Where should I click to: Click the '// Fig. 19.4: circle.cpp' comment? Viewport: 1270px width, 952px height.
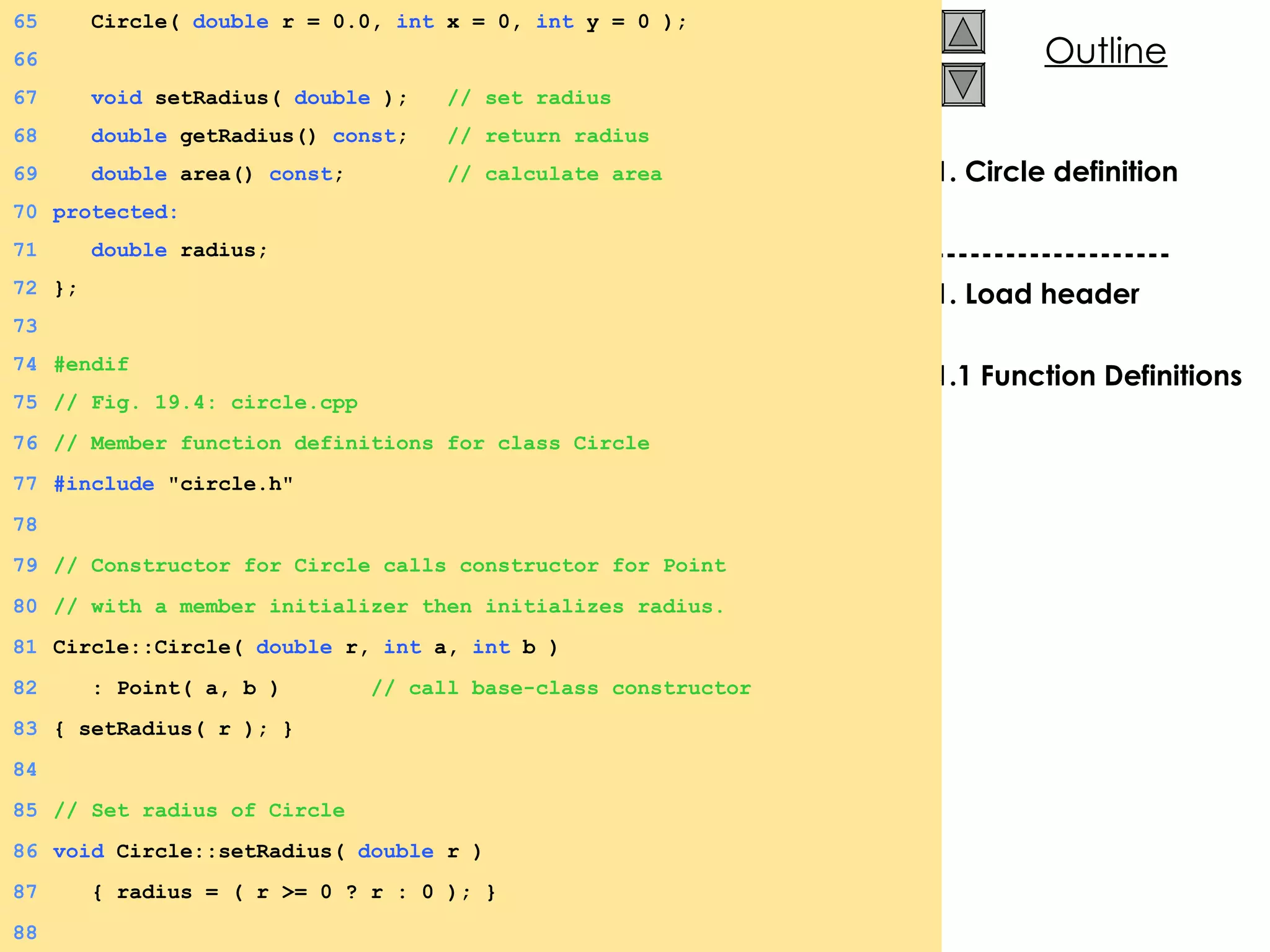pos(205,403)
